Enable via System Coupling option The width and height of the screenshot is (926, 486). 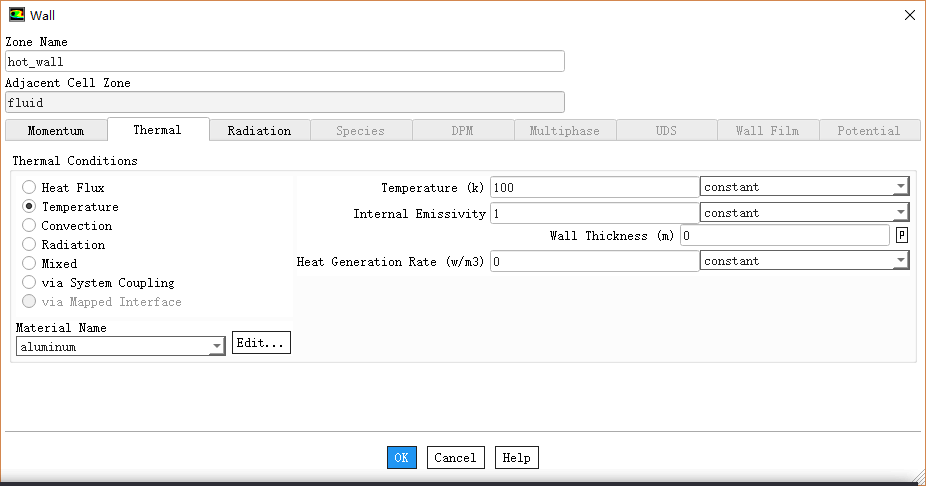pyautogui.click(x=29, y=283)
